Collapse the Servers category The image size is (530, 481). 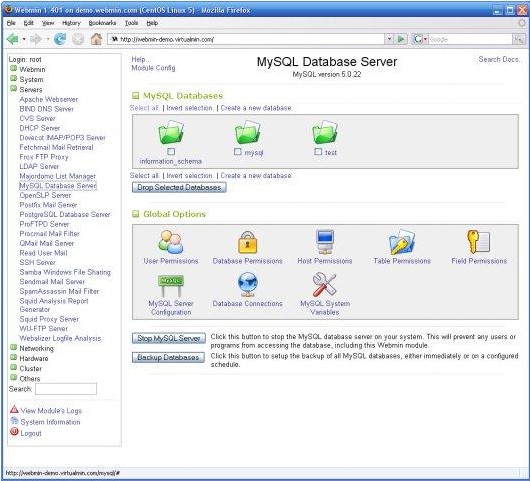(x=14, y=89)
